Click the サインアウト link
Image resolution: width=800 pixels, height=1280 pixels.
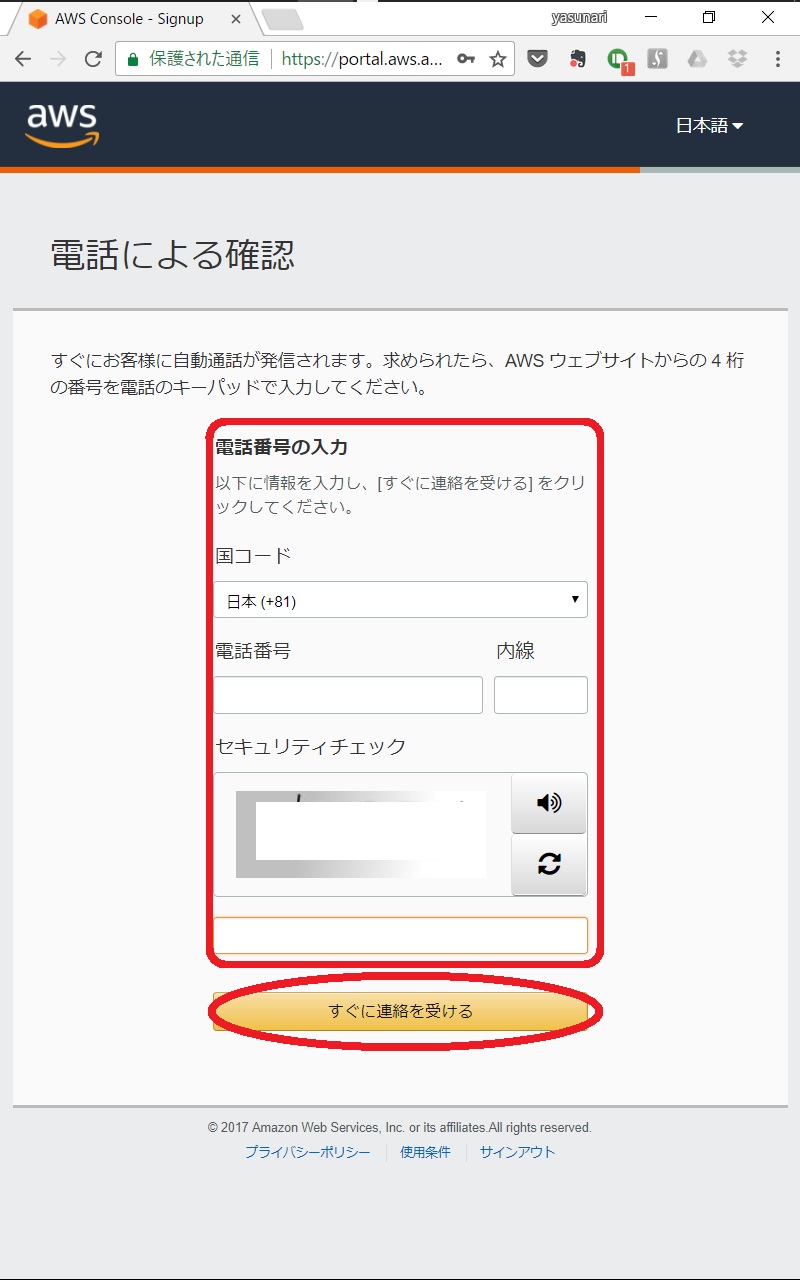[x=518, y=1152]
